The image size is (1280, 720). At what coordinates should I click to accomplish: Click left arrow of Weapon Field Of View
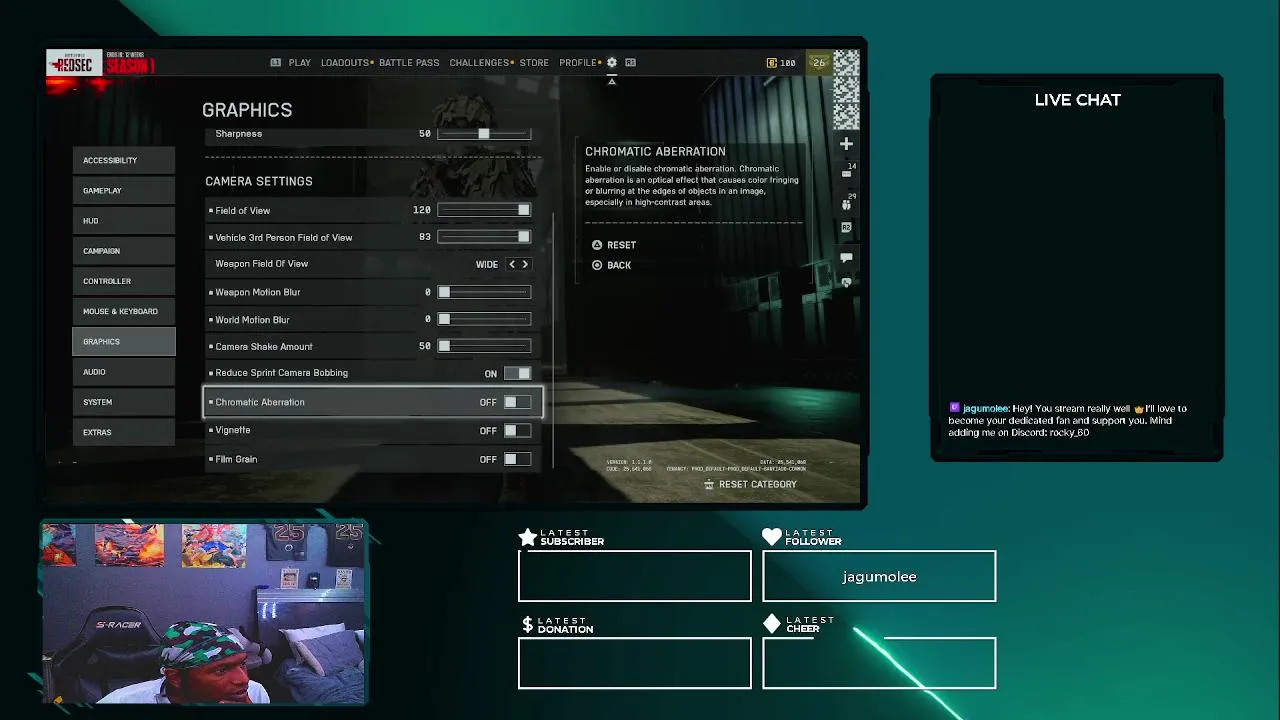[x=512, y=264]
